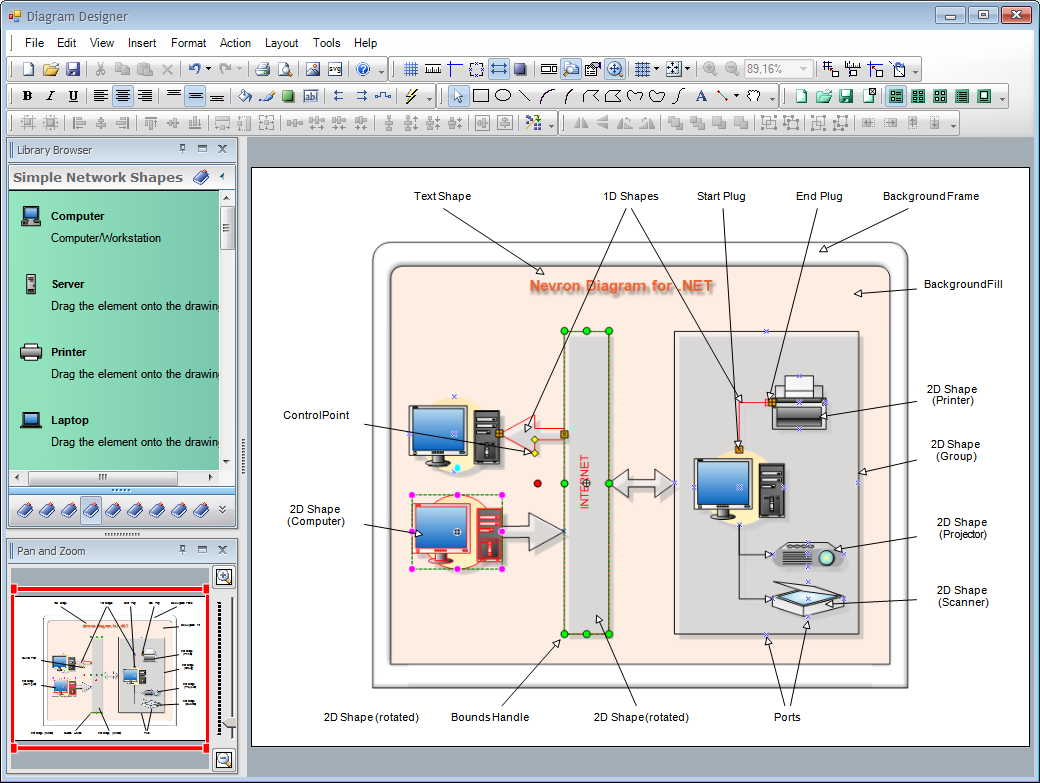Click the zoom in magnifier on toolbar

click(710, 69)
